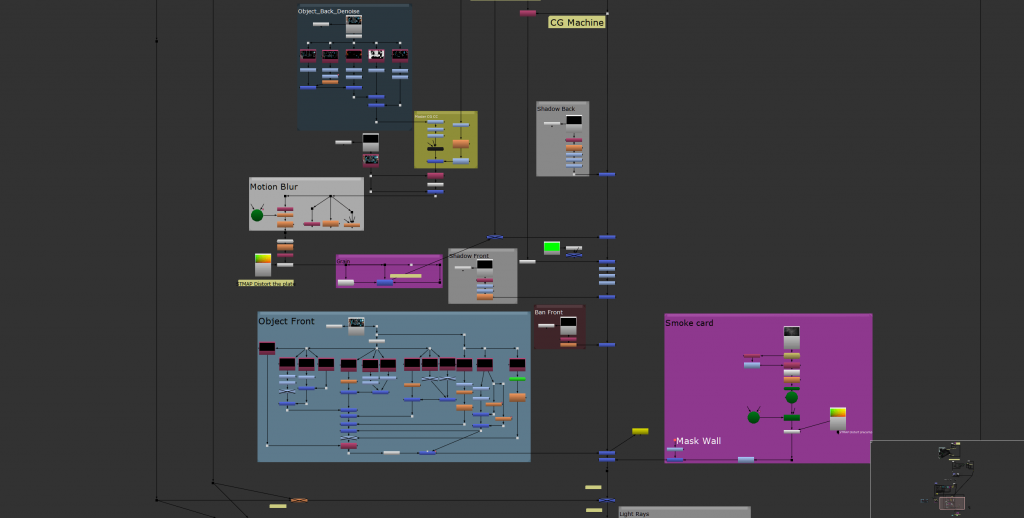Select the blue node inside the Grain backdrop
Image resolution: width=1024 pixels, height=518 pixels.
tap(385, 282)
